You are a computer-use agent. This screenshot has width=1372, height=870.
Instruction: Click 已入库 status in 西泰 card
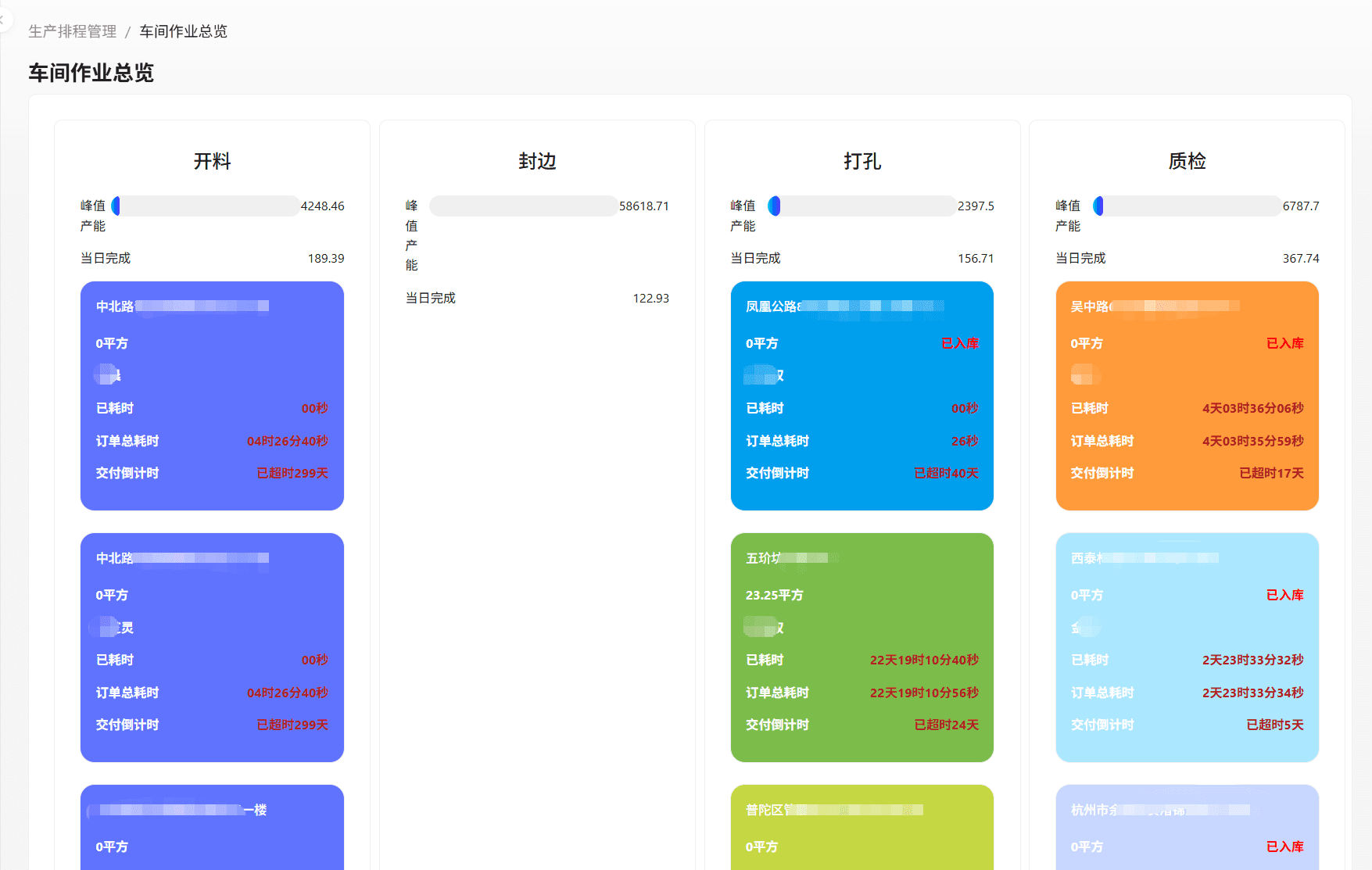pyautogui.click(x=1285, y=596)
